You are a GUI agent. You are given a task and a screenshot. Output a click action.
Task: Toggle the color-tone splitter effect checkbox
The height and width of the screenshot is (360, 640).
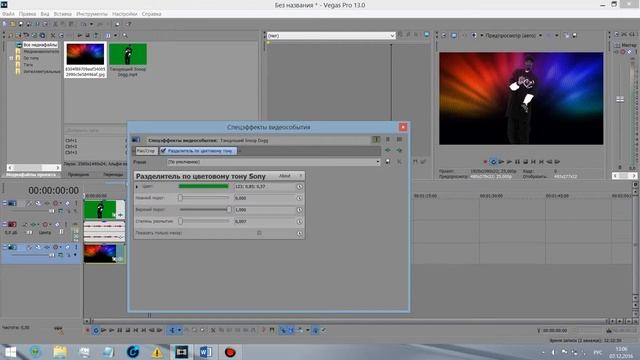[x=163, y=151]
